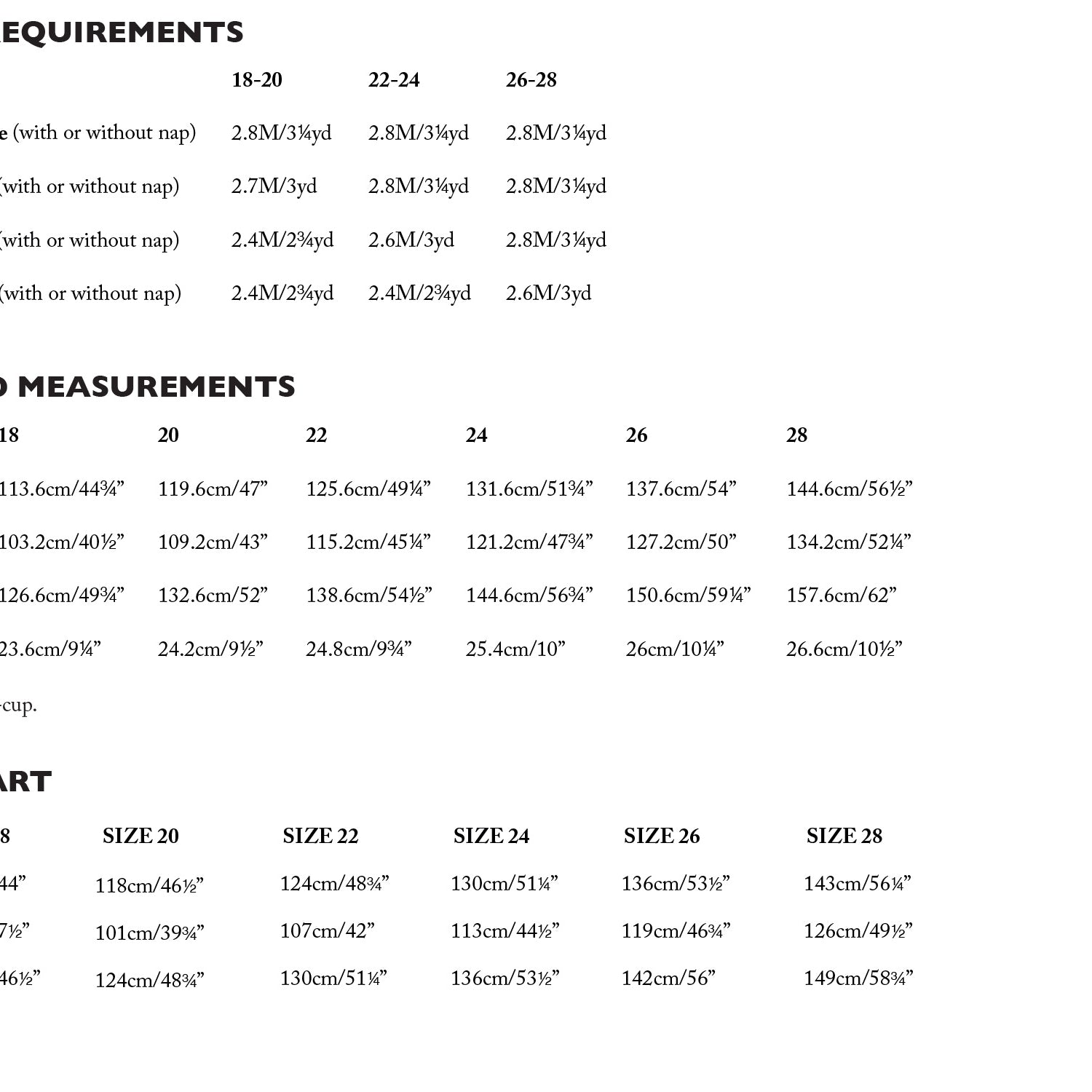1092x1092 pixels.
Task: Select the 25.4cm/10" measurement
Action: [515, 649]
